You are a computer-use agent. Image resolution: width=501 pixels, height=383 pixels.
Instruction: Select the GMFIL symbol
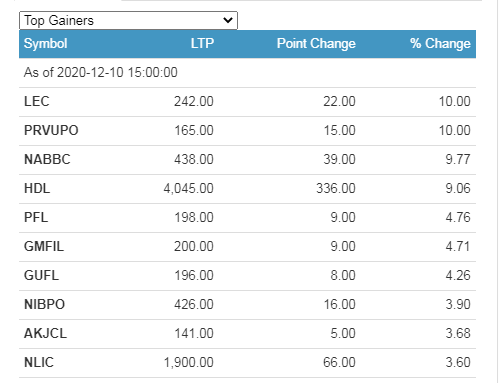point(44,246)
